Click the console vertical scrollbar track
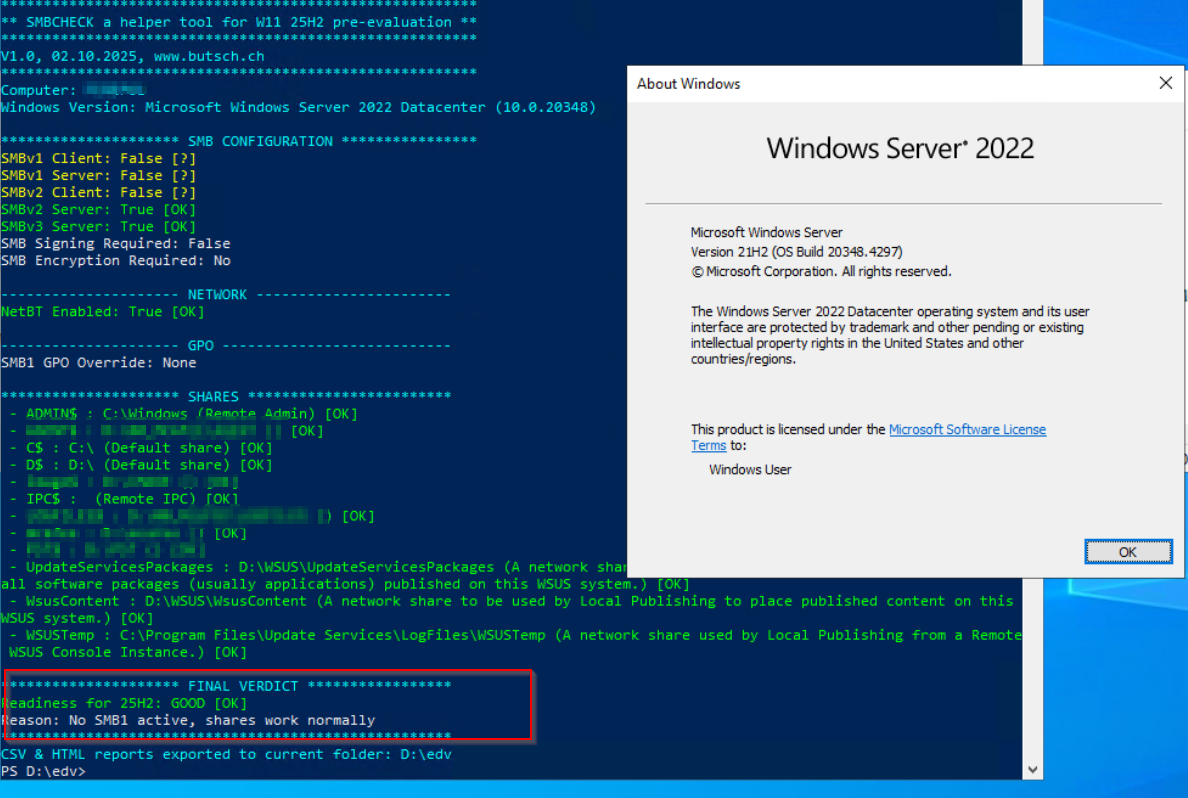 coord(1033,400)
